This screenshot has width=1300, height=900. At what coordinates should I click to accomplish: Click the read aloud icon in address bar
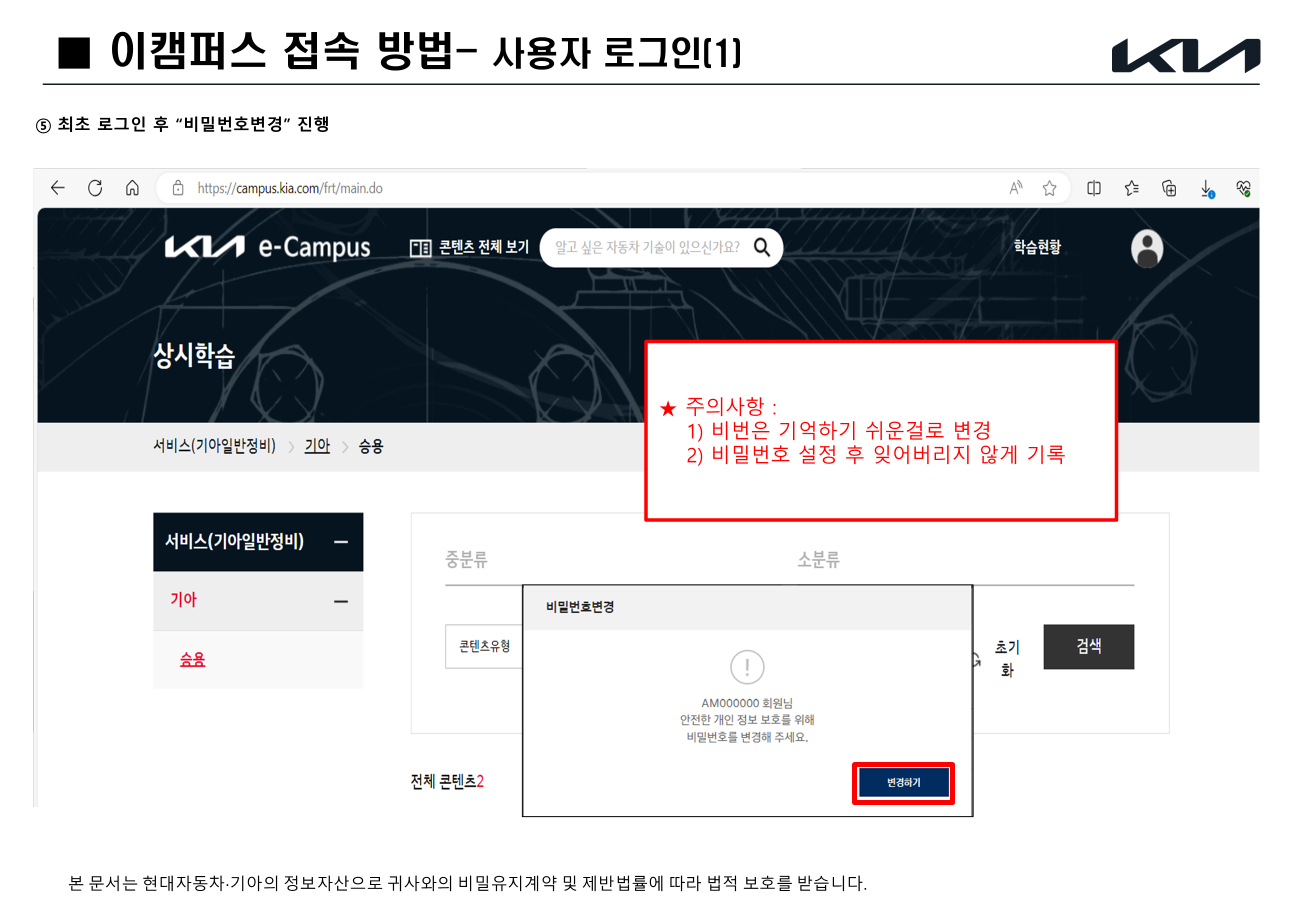(1016, 187)
